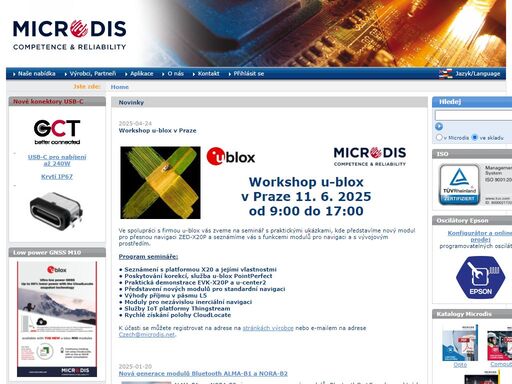Click the date 2025-01-20
The height and width of the screenshot is (384, 512).
(135, 366)
